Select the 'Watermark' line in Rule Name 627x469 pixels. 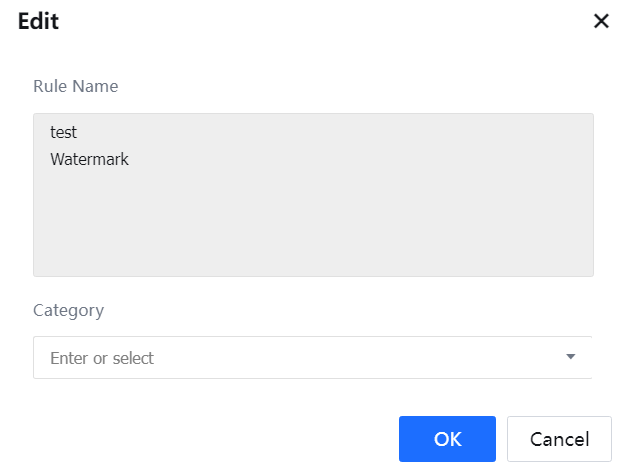[x=89, y=159]
